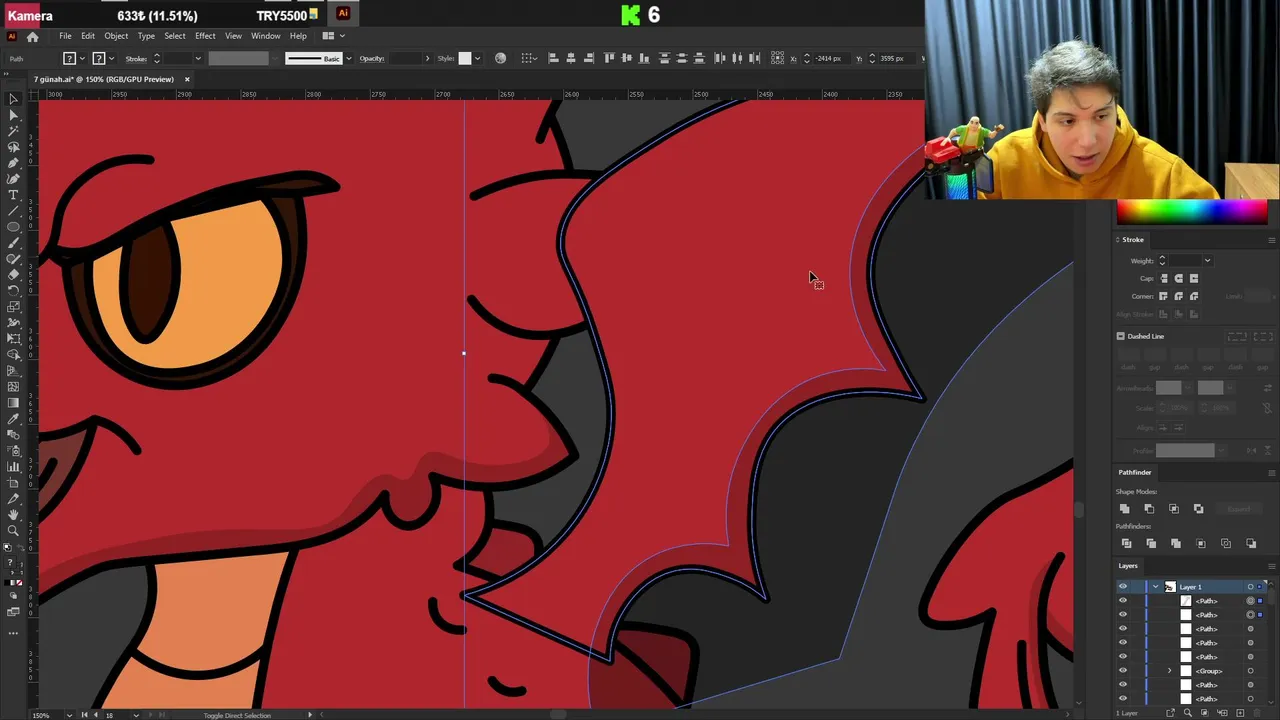Open Weight dropdown in the Stroke panel
Viewport: 1280px width, 720px height.
tap(1207, 261)
